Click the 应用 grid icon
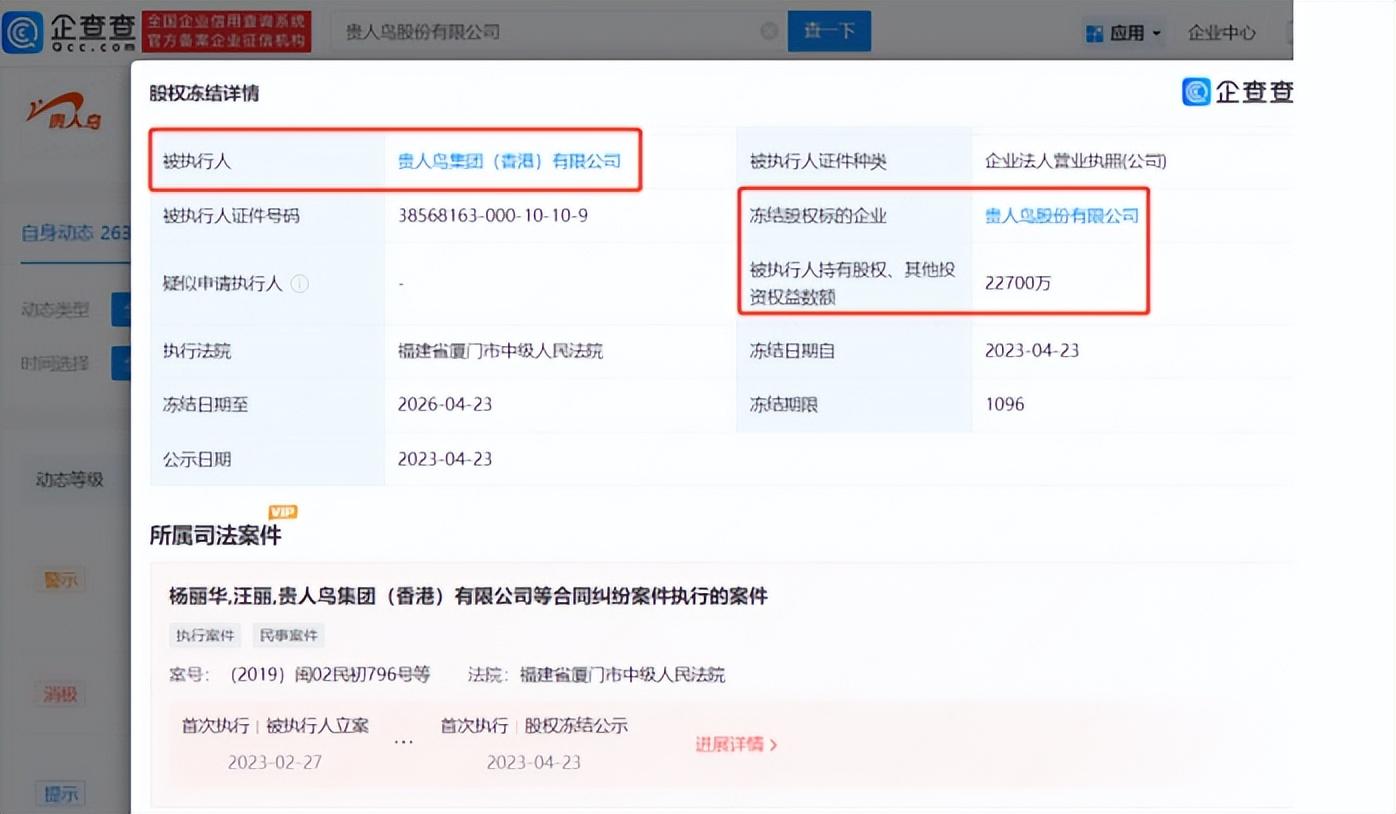 click(1095, 33)
